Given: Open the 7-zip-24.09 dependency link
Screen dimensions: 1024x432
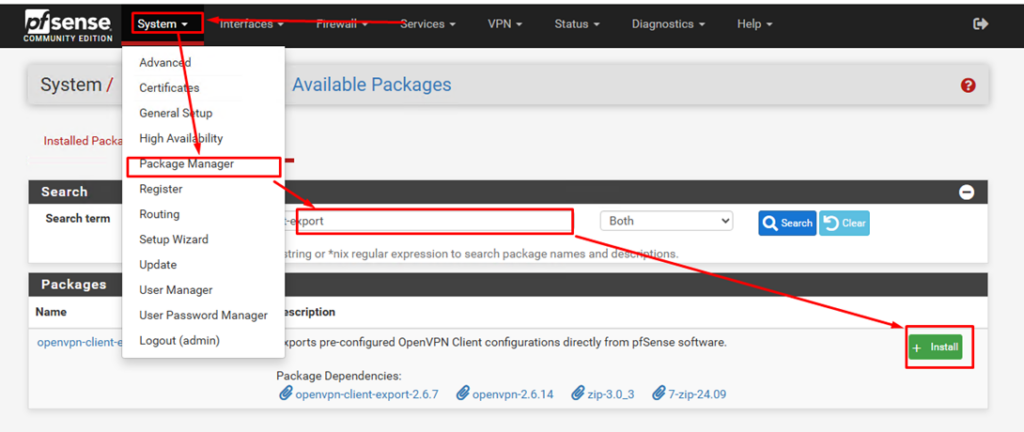Looking at the screenshot, I should pyautogui.click(x=689, y=394).
